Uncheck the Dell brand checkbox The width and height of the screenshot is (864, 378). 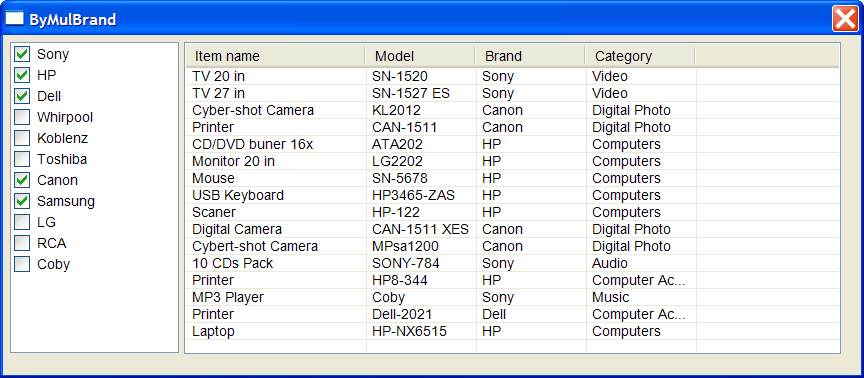click(22, 96)
